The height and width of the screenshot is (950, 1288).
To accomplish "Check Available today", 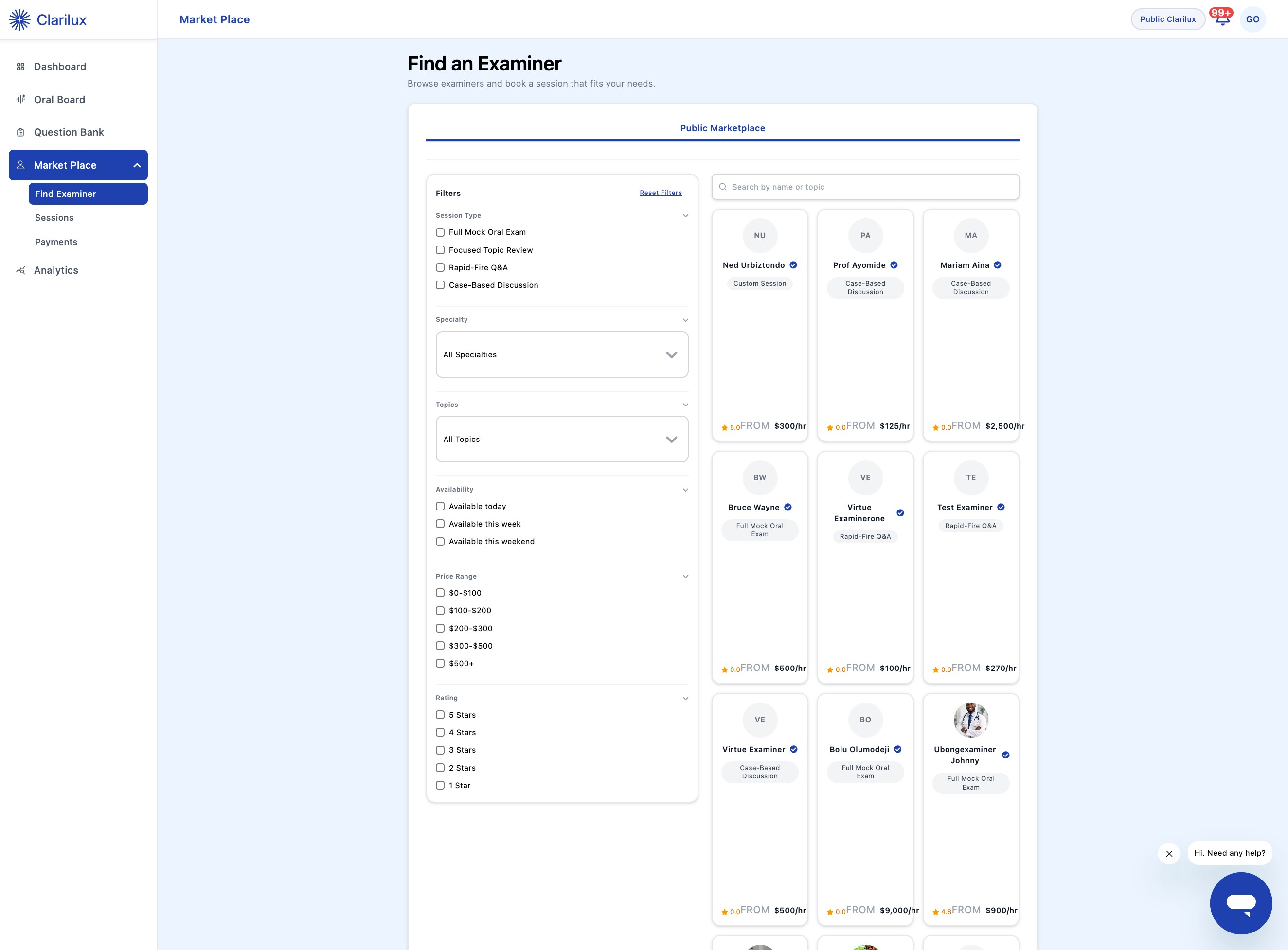I will (440, 507).
